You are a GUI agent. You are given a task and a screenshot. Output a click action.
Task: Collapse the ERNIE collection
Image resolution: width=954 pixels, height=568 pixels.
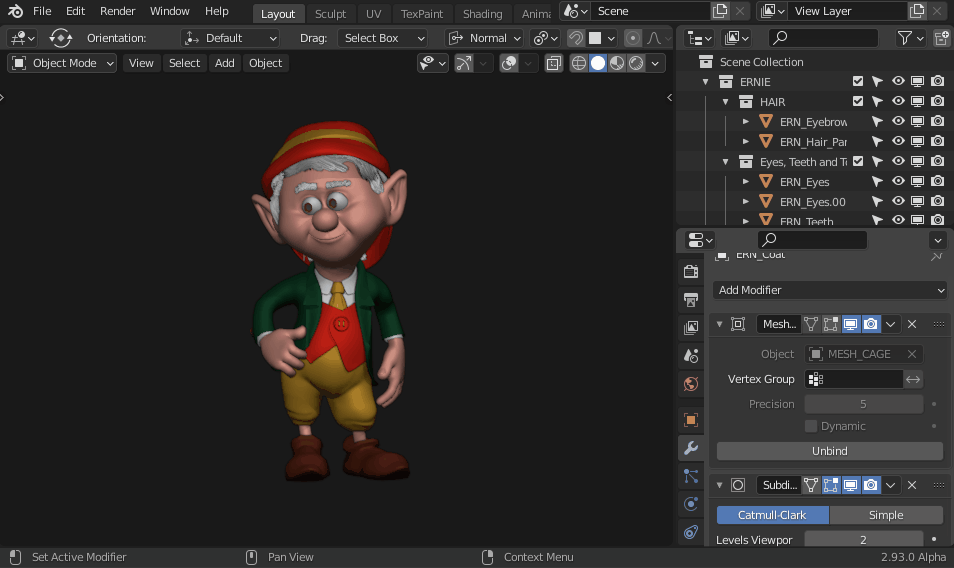click(x=705, y=81)
